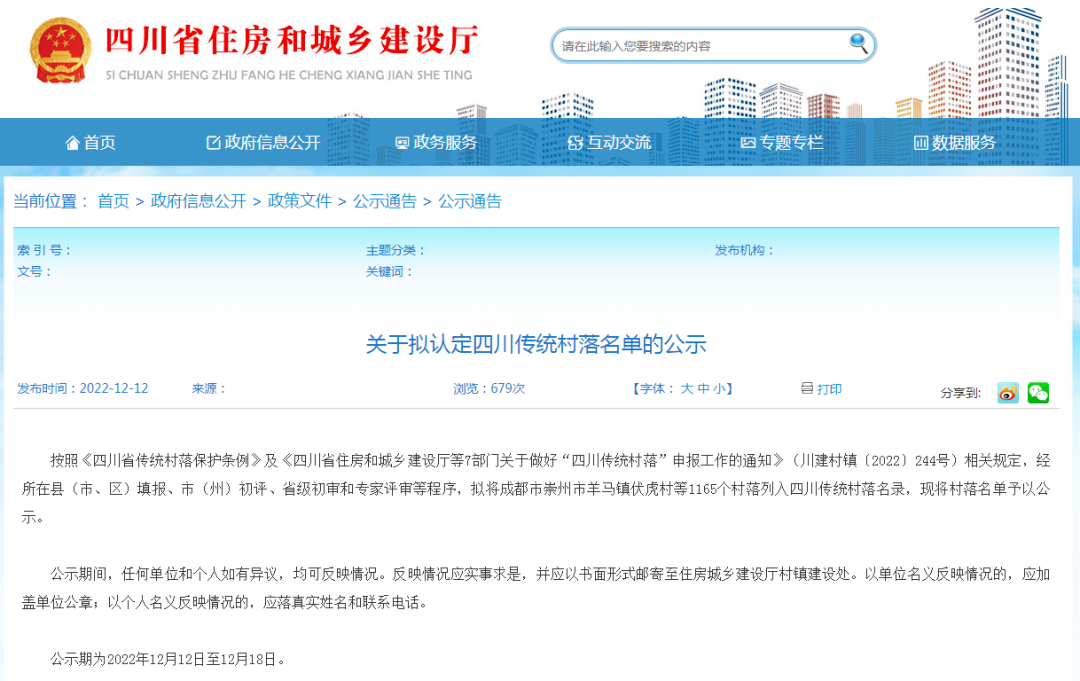
Task: Click the exchange icon beside 互动交流
Action: tap(574, 142)
